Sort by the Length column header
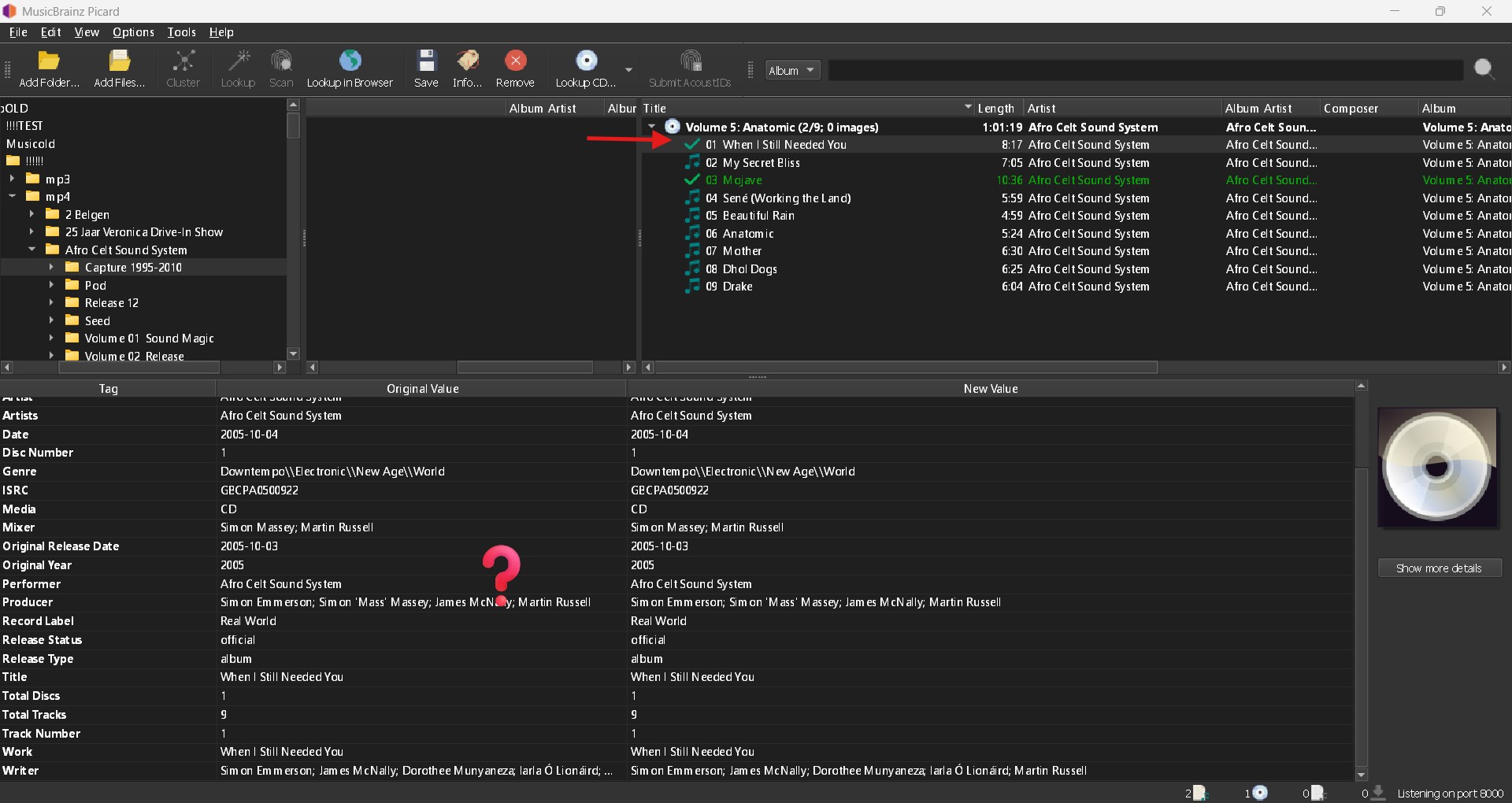1512x803 pixels. click(999, 108)
